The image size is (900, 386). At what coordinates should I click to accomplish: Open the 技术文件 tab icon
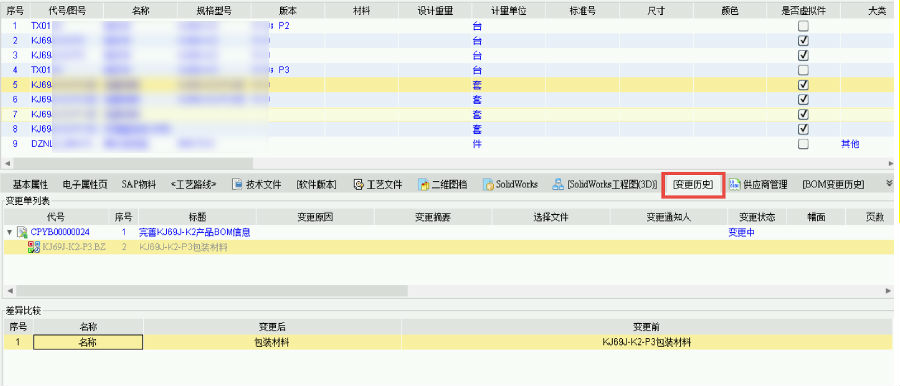(x=237, y=184)
